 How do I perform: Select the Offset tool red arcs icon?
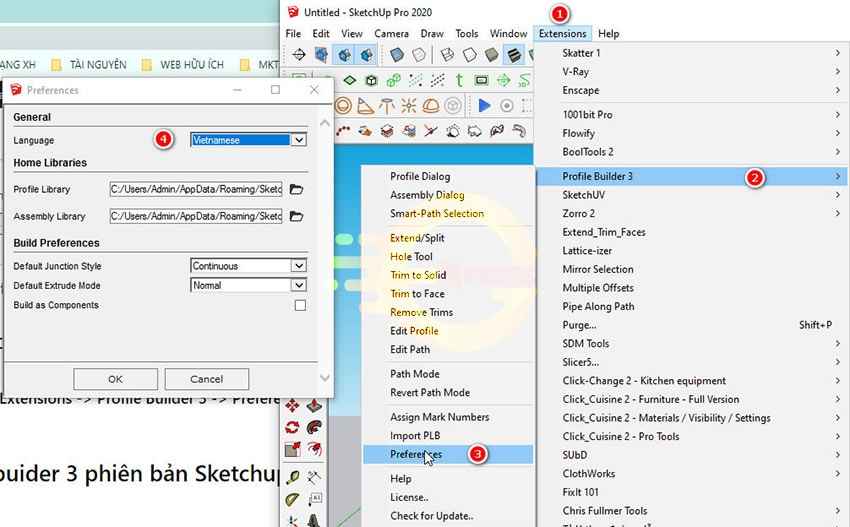tap(314, 449)
